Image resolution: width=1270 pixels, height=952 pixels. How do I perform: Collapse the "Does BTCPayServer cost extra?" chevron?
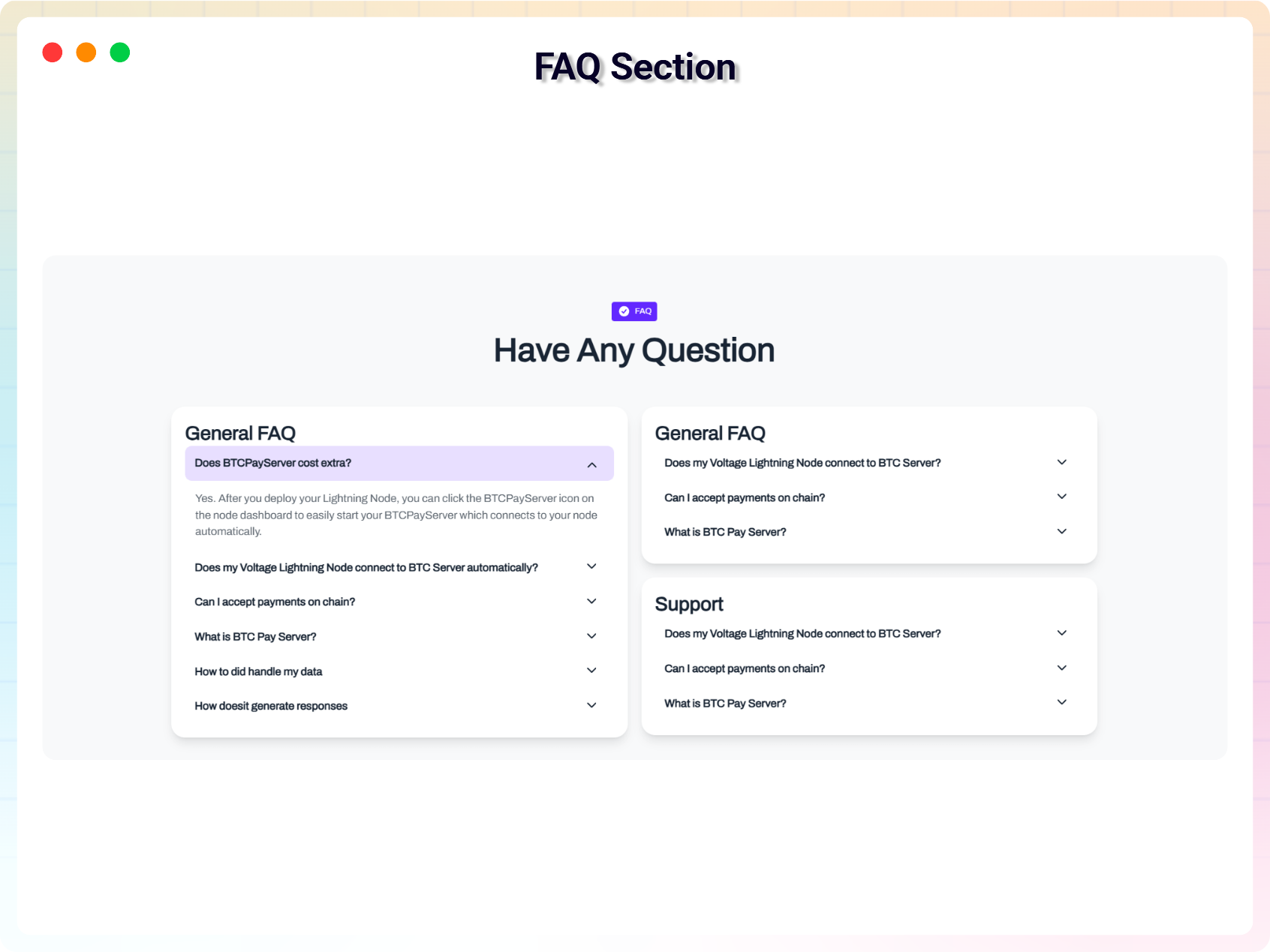(x=591, y=465)
